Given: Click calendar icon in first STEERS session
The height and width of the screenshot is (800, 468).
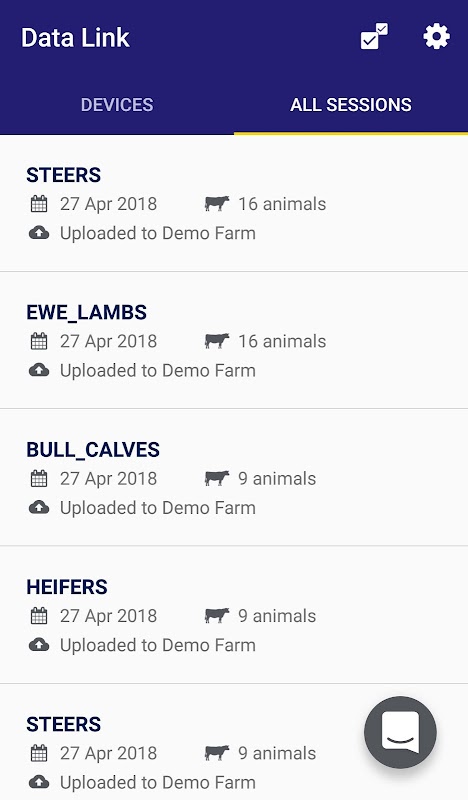Looking at the screenshot, I should (39, 204).
